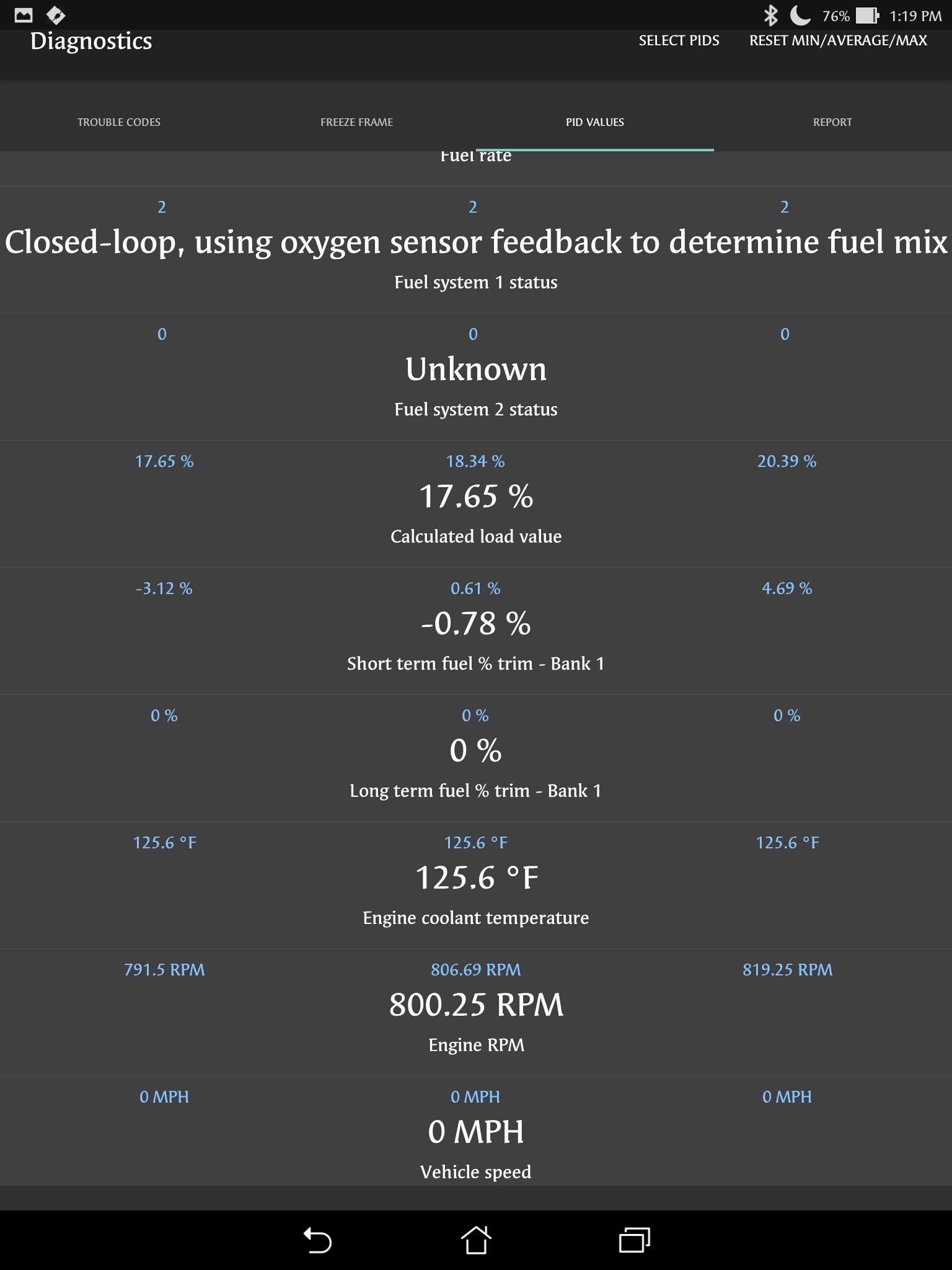Tap the Android back navigation icon
This screenshot has width=952, height=1270.
[x=317, y=1240]
